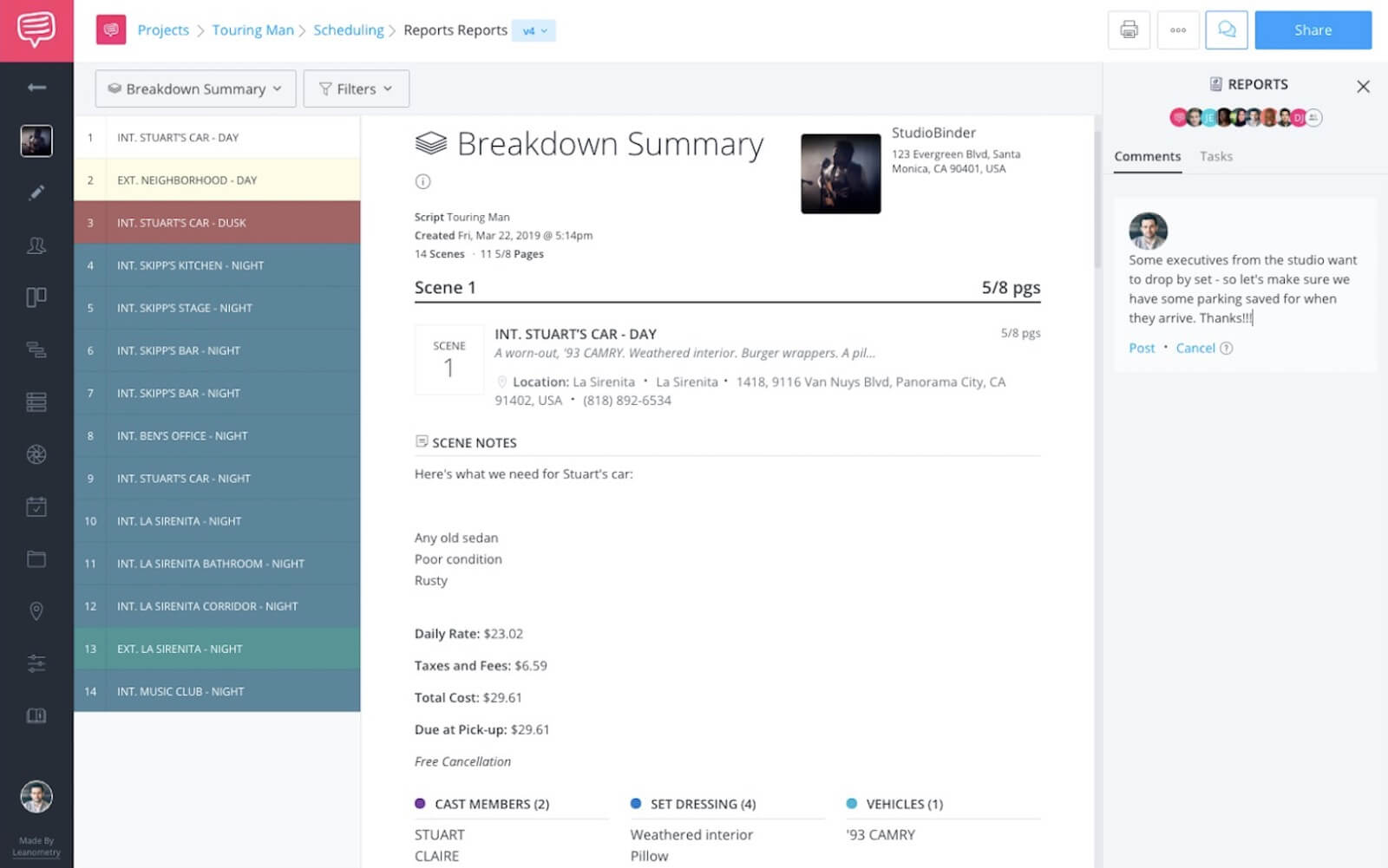This screenshot has height=868, width=1388.
Task: Open the contacts people icon in sidebar
Action: 36,245
